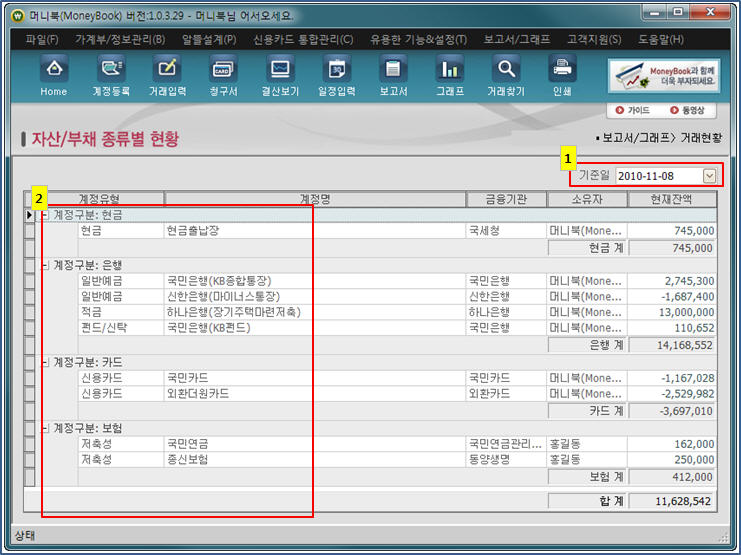Select the 외환더원카드 account cell

(x=314, y=394)
